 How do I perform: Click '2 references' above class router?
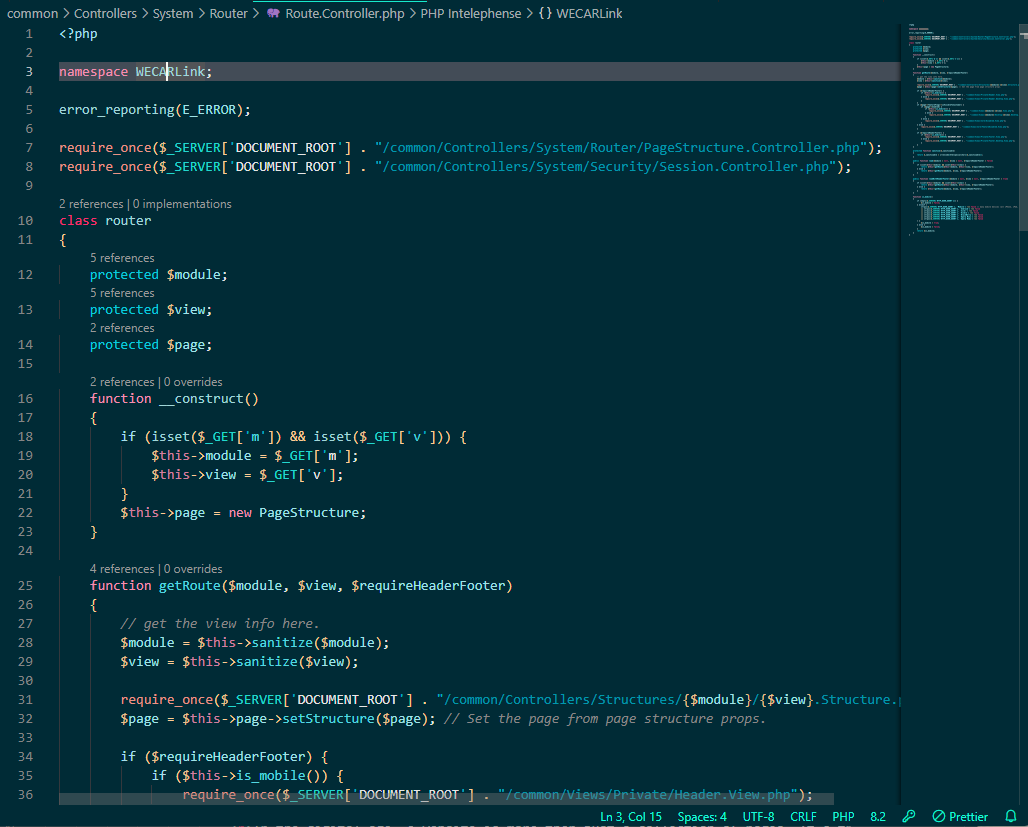[x=91, y=203]
